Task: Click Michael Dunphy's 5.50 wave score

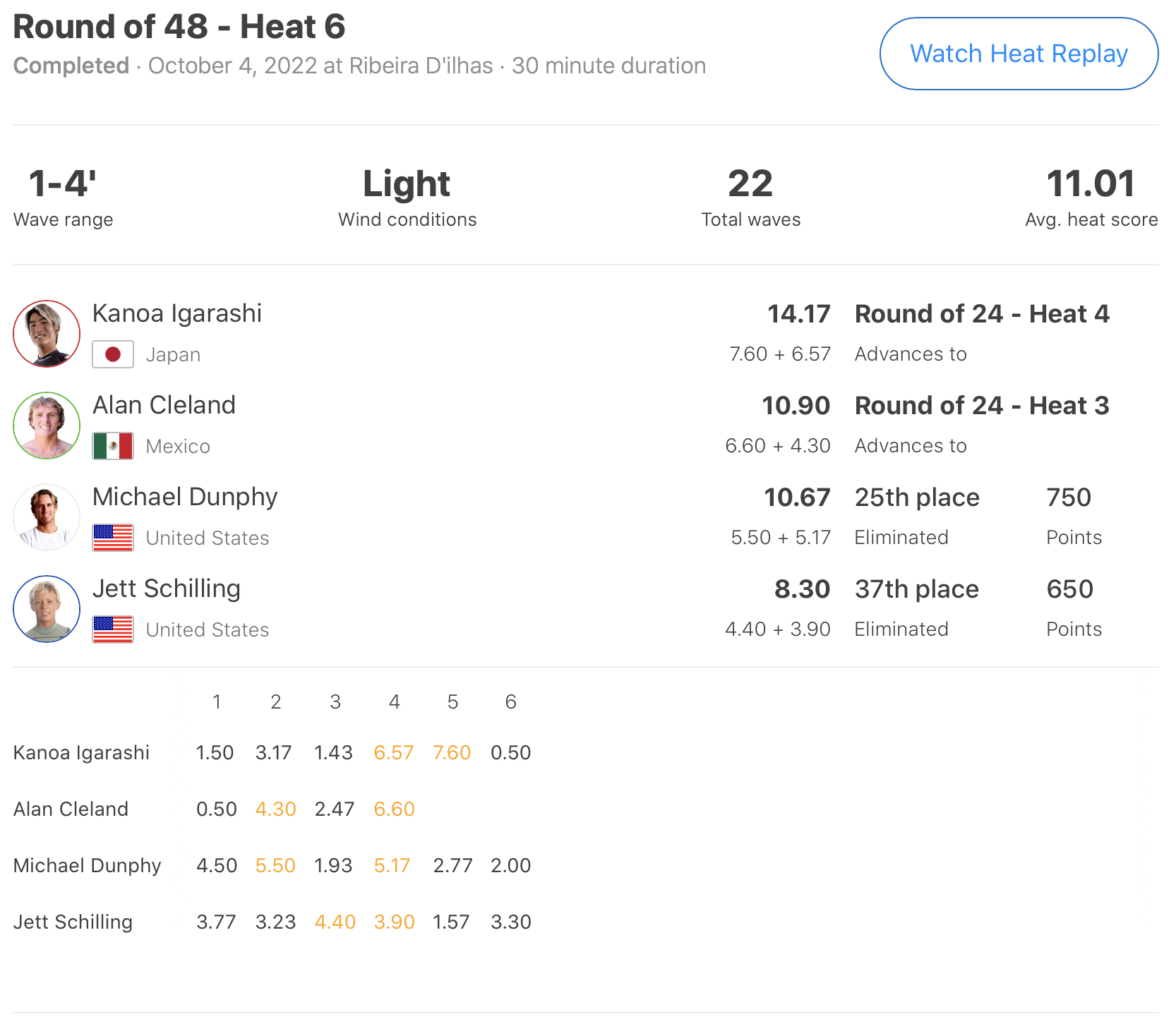Action: coord(275,866)
